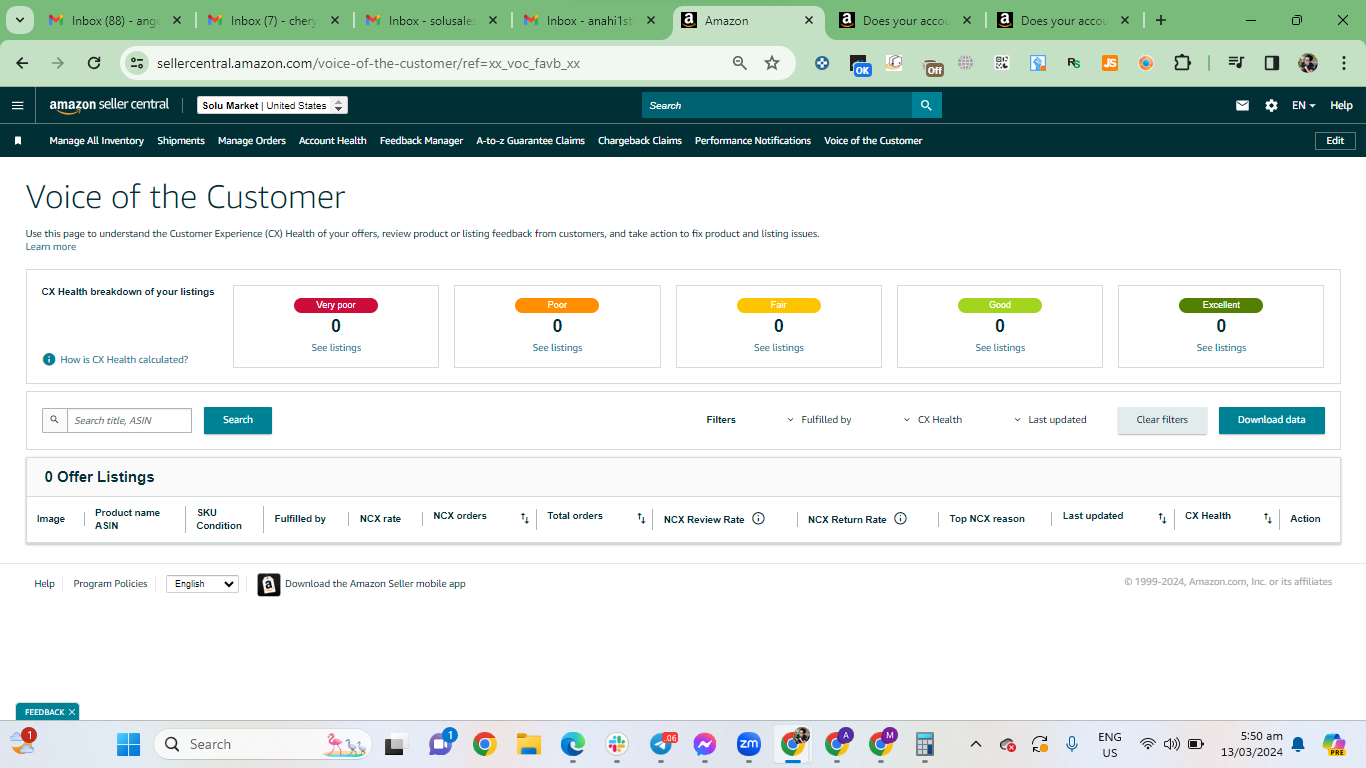Screen dimensions: 1366x768
Task: Sort by NCX orders column arrows
Action: pos(525,518)
